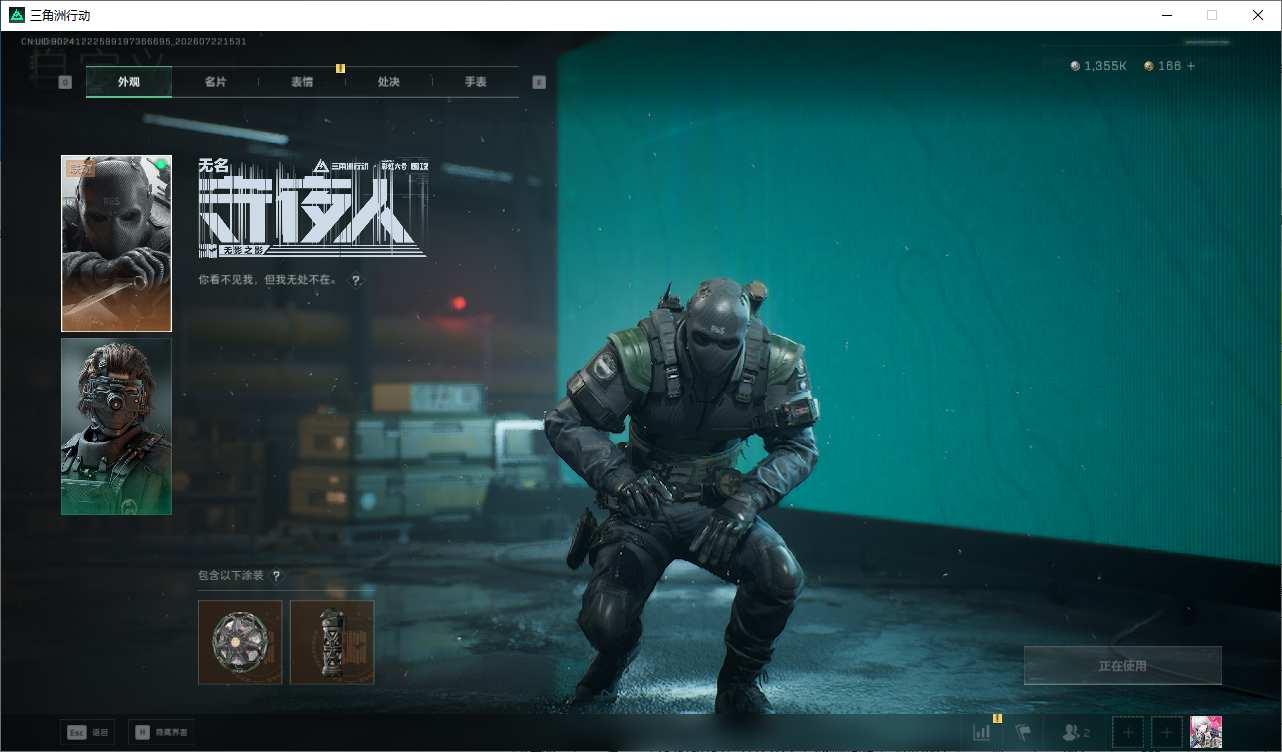Click the 包含以下涂装 label
The image size is (1282, 752).
(x=231, y=576)
